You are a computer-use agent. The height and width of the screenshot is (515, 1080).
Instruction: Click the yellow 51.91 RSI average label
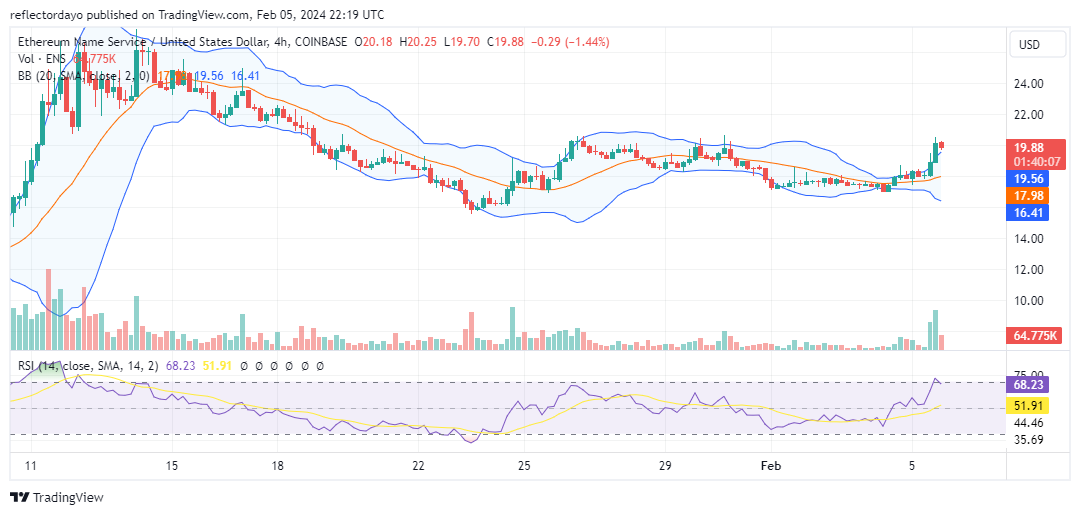(1026, 406)
